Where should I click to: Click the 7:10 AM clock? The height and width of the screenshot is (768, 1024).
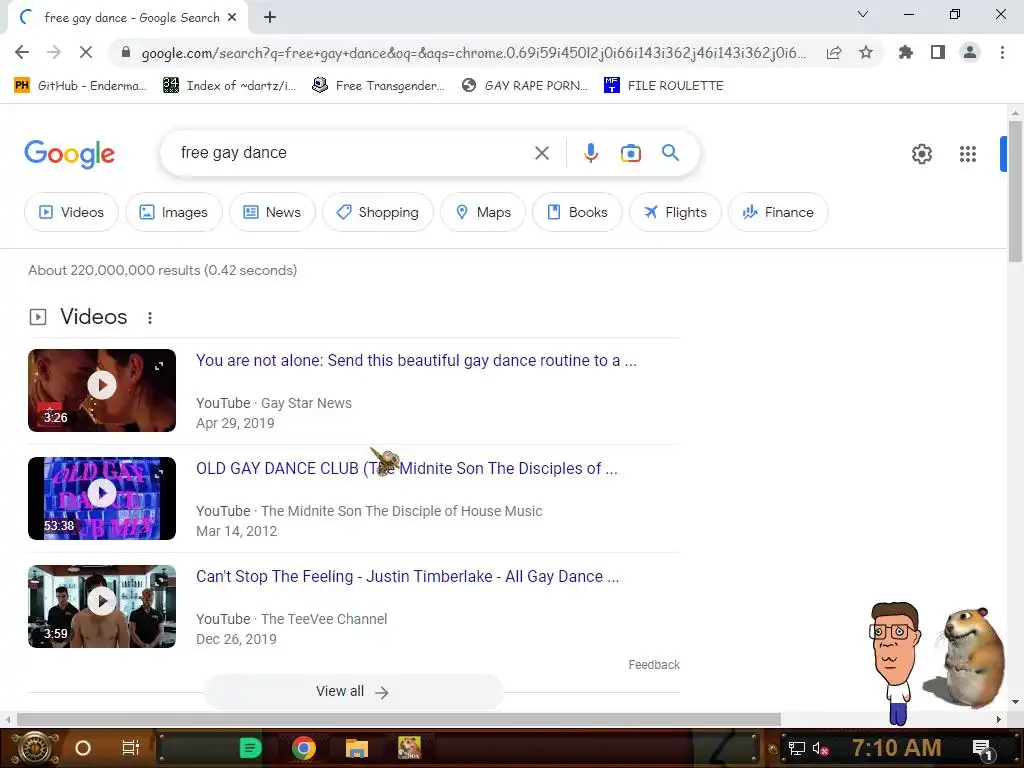pos(896,748)
